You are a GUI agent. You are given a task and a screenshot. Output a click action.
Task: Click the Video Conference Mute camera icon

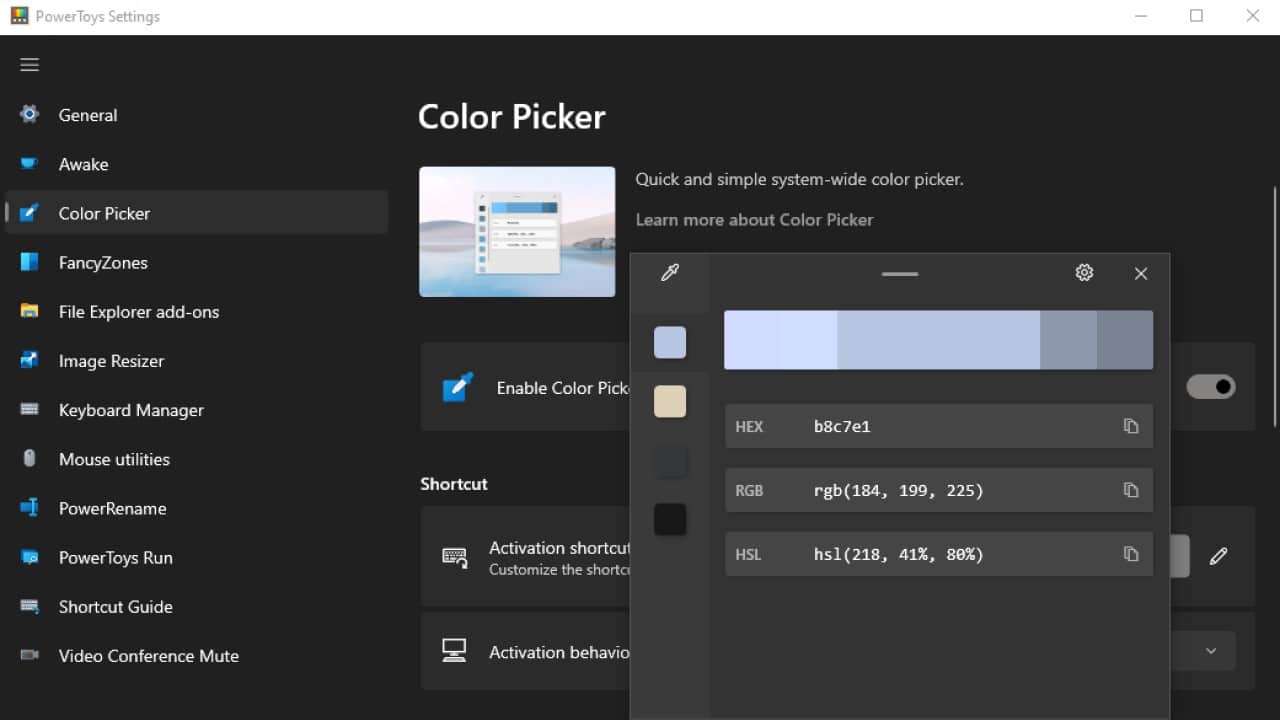coord(29,655)
